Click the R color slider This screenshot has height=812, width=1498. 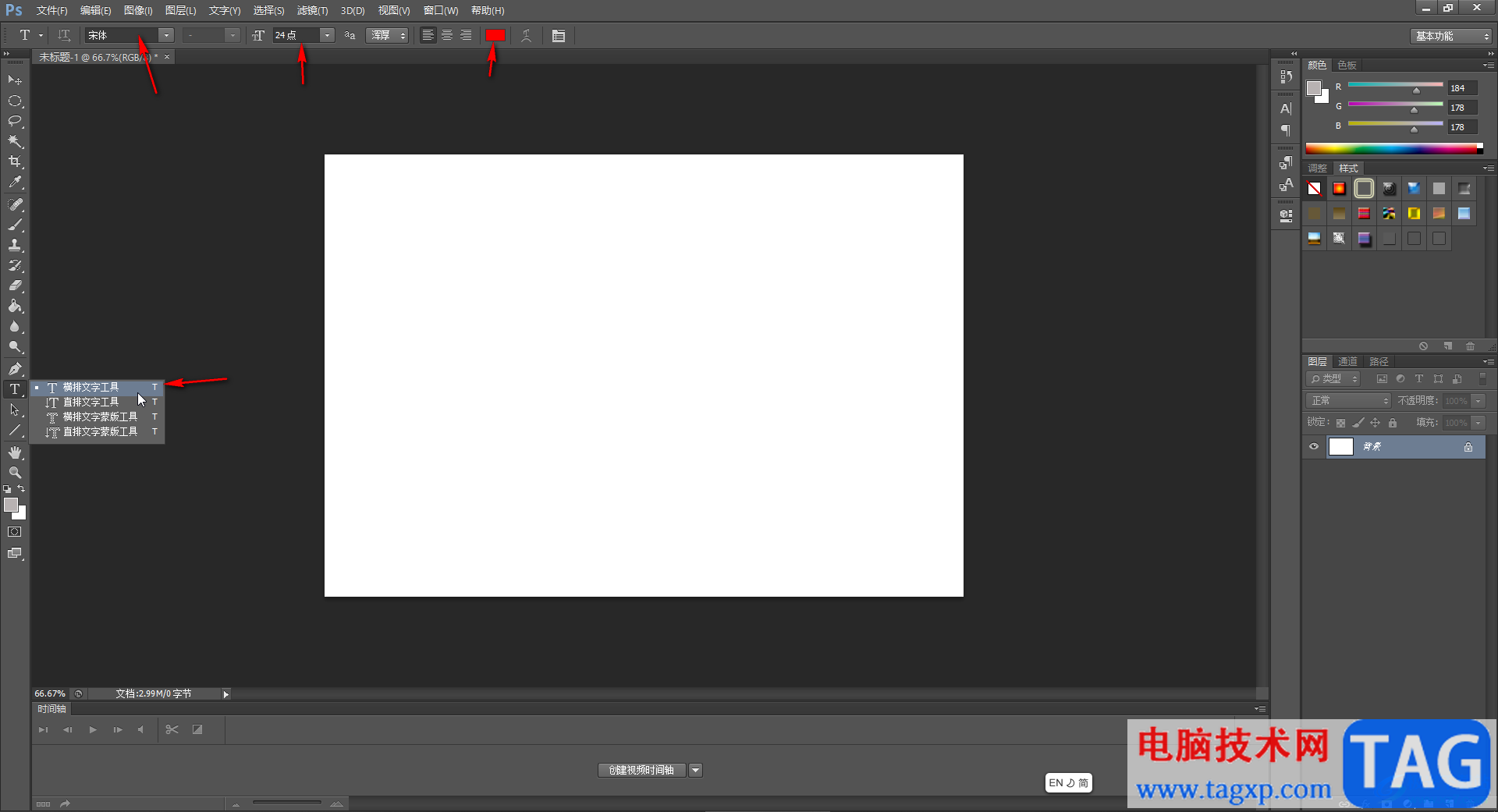point(1395,85)
